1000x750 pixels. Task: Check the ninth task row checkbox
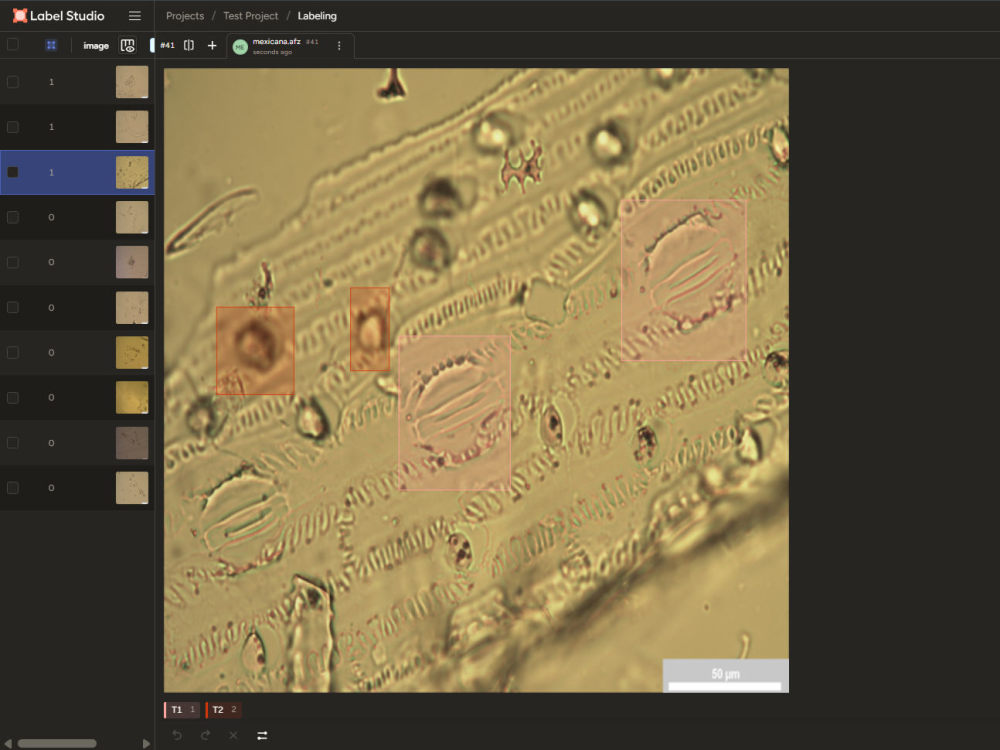[x=12, y=443]
